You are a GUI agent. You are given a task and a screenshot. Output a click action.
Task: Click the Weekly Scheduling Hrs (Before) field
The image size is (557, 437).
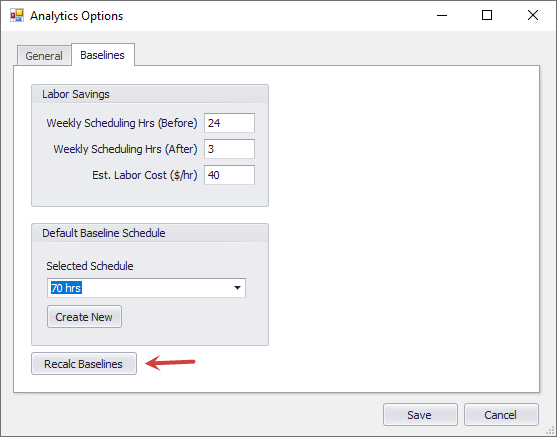tap(229, 123)
